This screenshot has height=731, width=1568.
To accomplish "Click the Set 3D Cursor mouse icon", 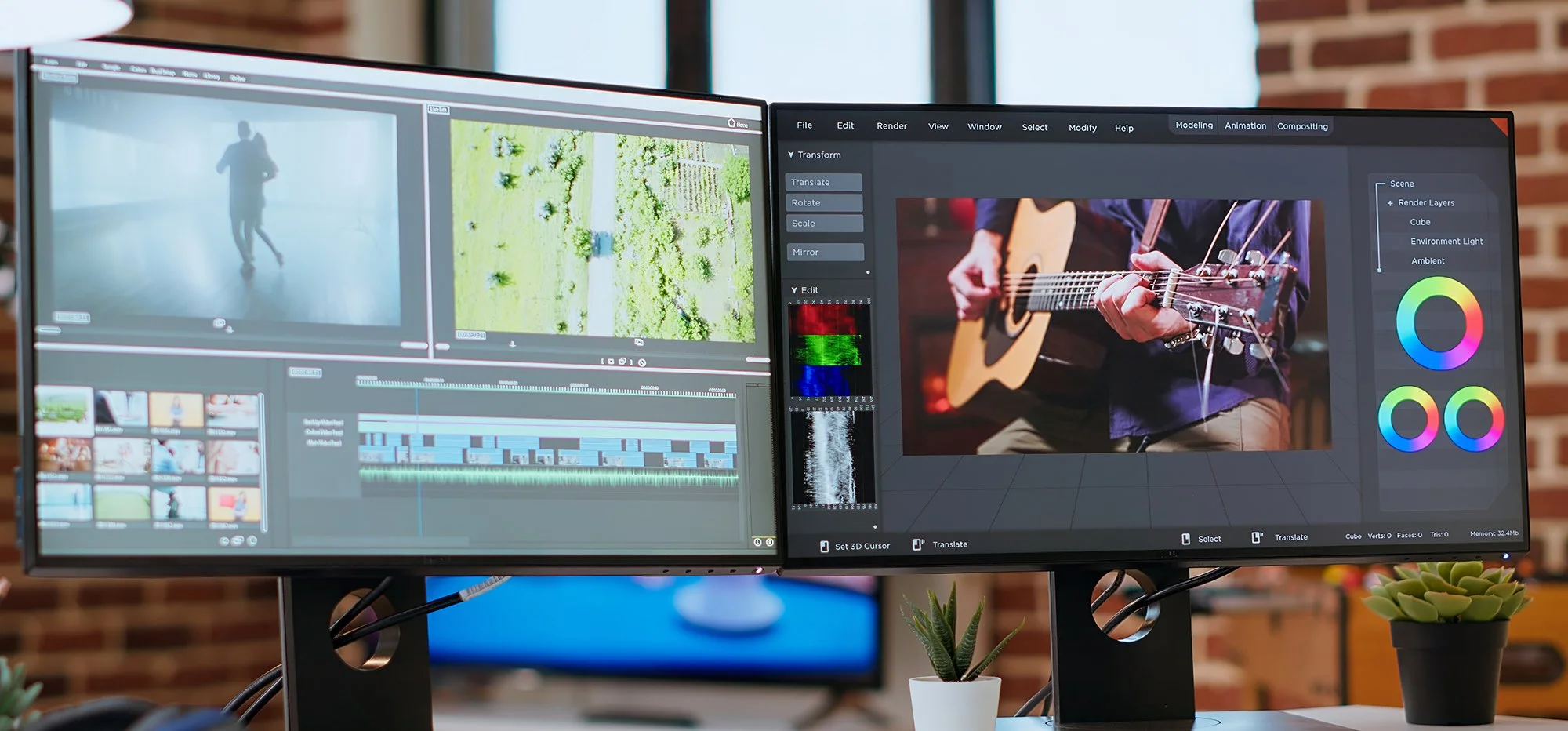I will 824,547.
